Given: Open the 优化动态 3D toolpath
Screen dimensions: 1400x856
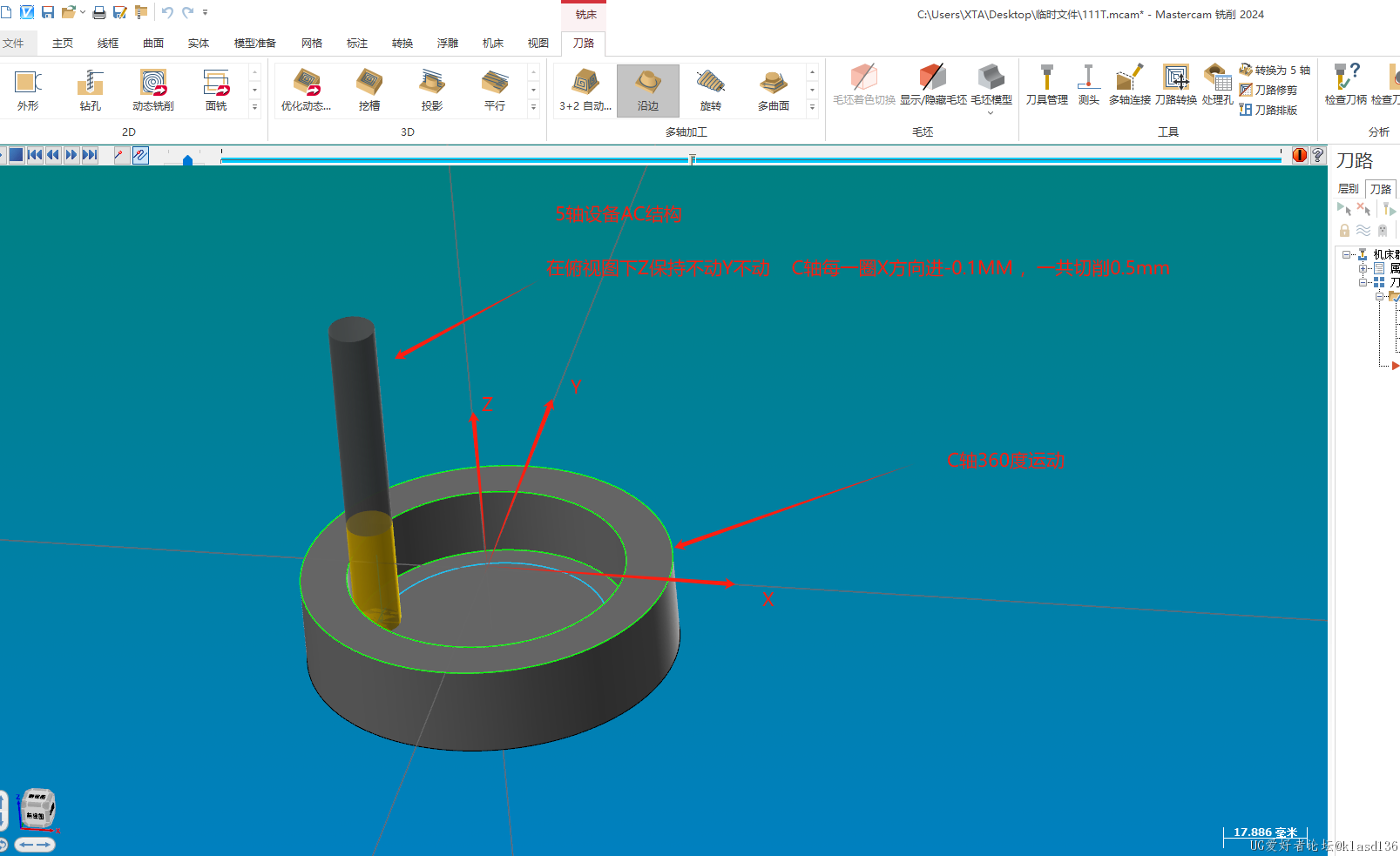Looking at the screenshot, I should [x=306, y=90].
